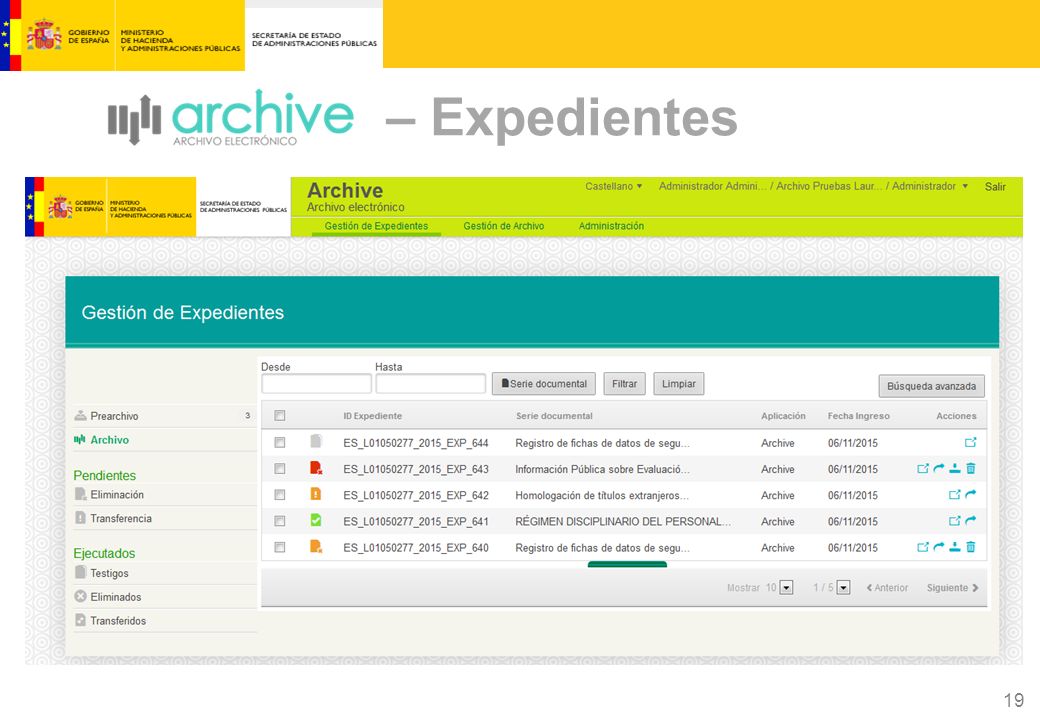The width and height of the screenshot is (1040, 720).
Task: Click forward arrow icon for EXP_641
Action: coord(971,521)
